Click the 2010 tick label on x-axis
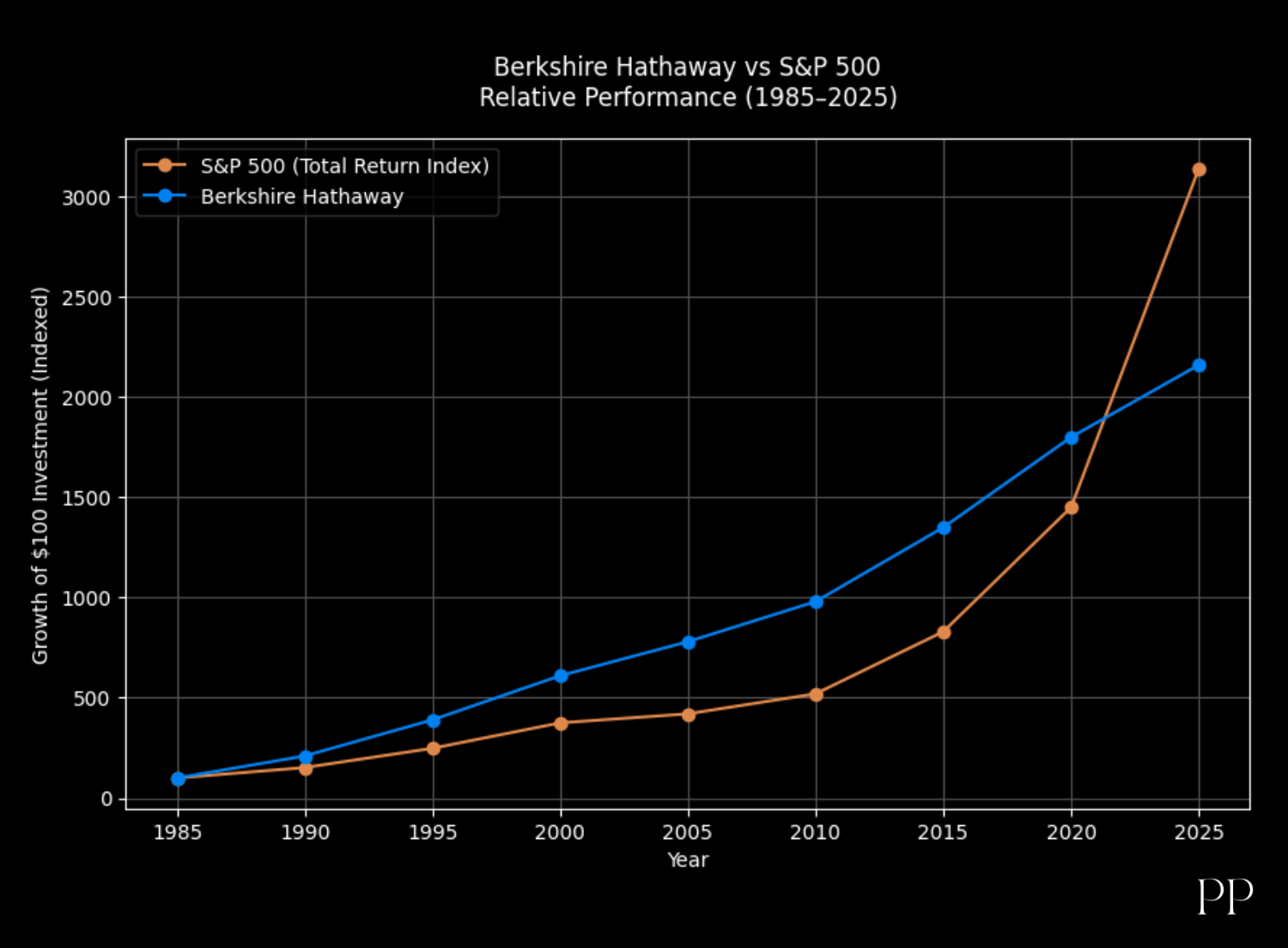This screenshot has height=948, width=1288. [815, 832]
